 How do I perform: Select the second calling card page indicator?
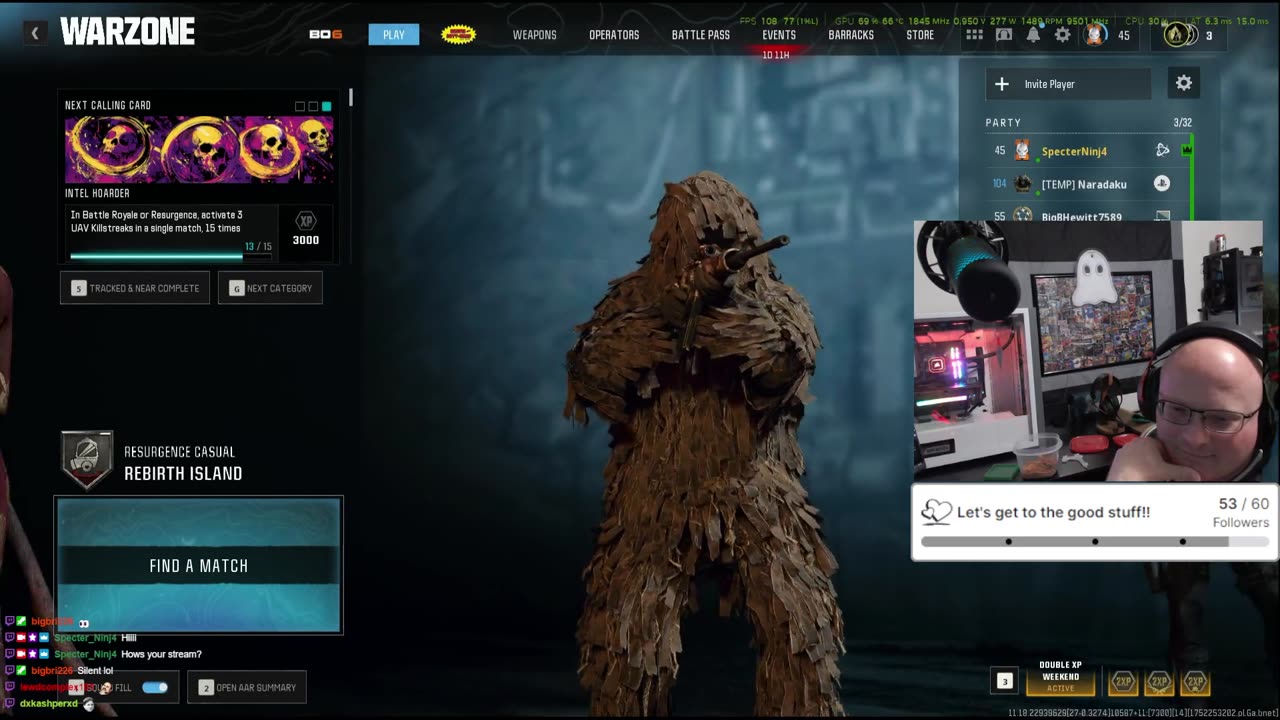tap(313, 106)
